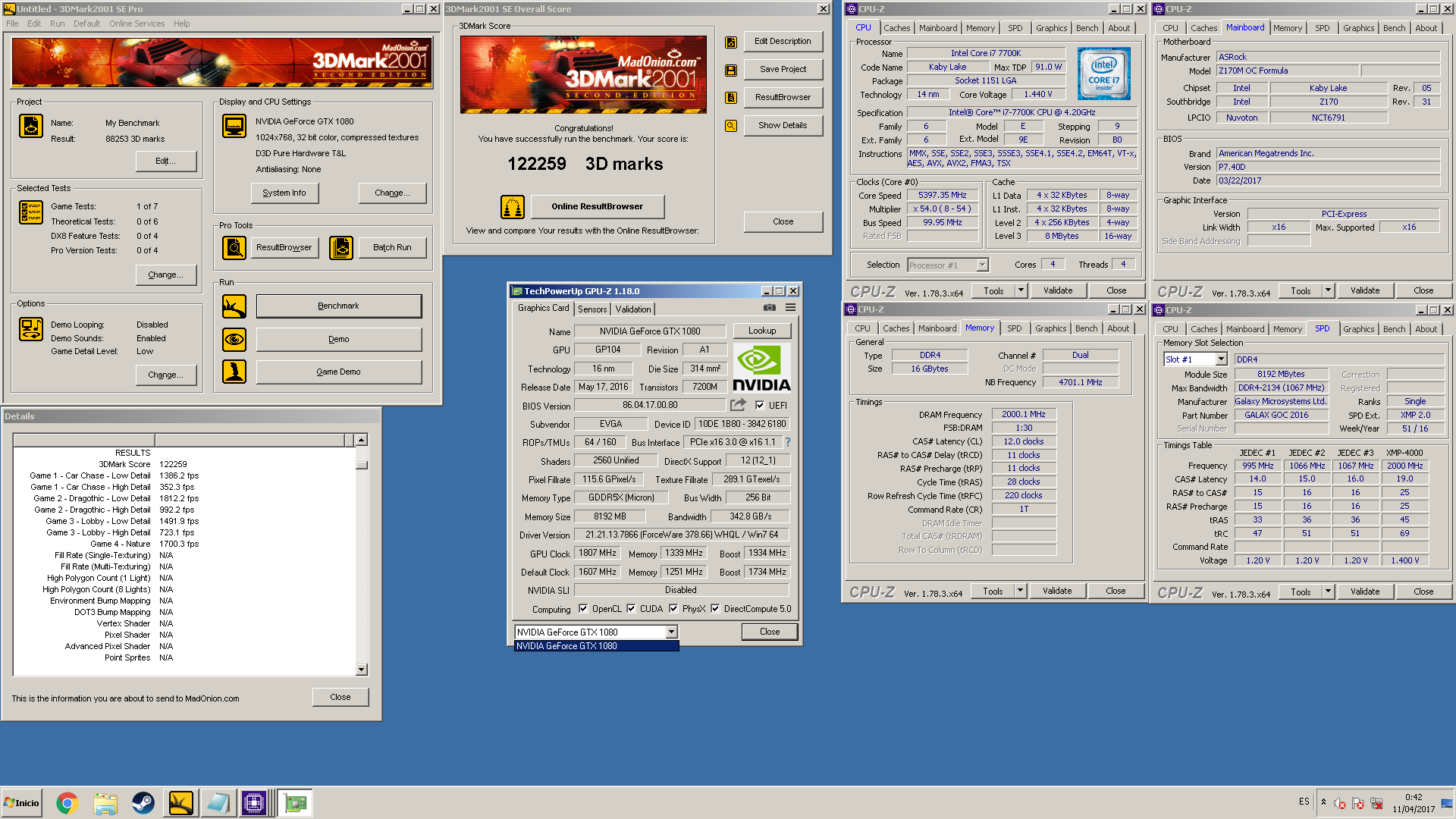Viewport: 1456px width, 819px height.
Task: Select NVIDIA GeForce GTX 1080 list entry in GPU-Z
Action: point(596,646)
